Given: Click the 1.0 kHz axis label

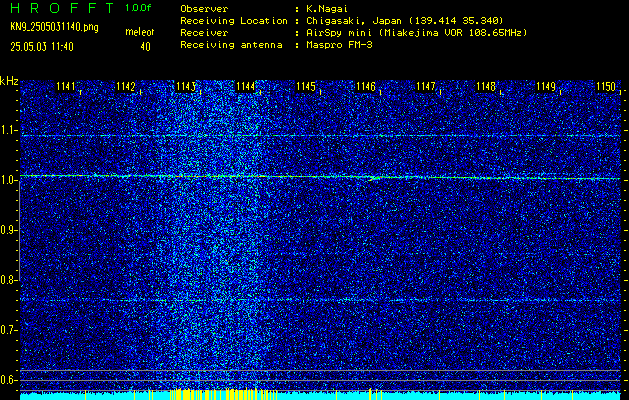Looking at the screenshot, I should (8, 180).
